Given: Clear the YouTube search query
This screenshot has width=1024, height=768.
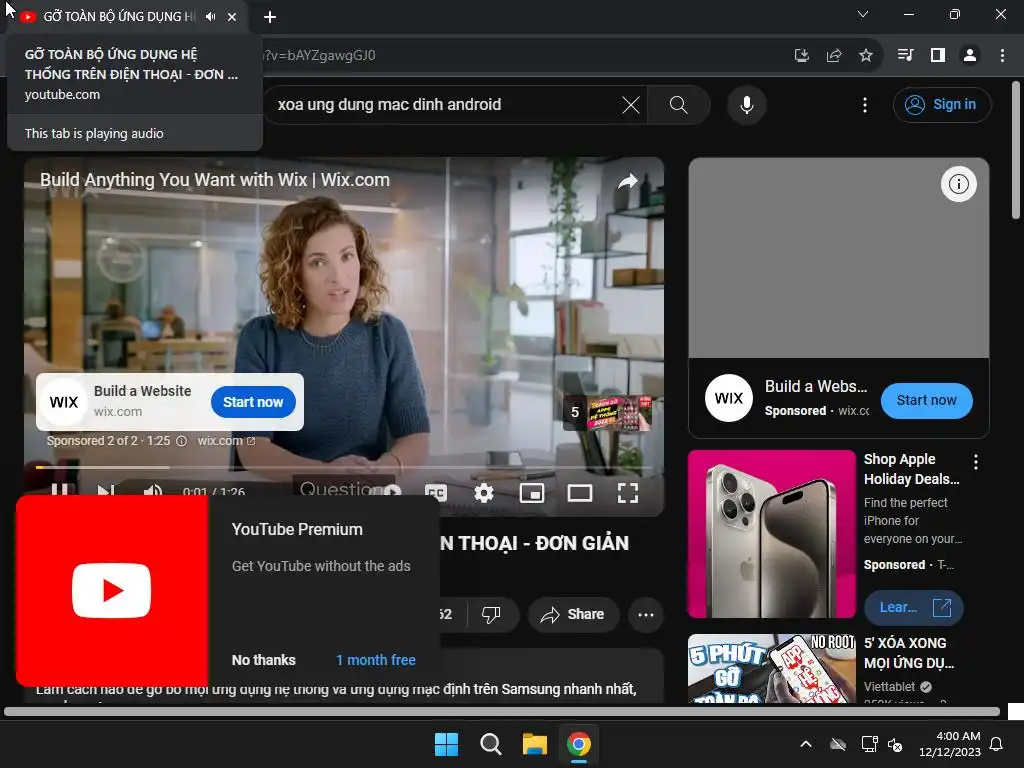Looking at the screenshot, I should pos(631,104).
